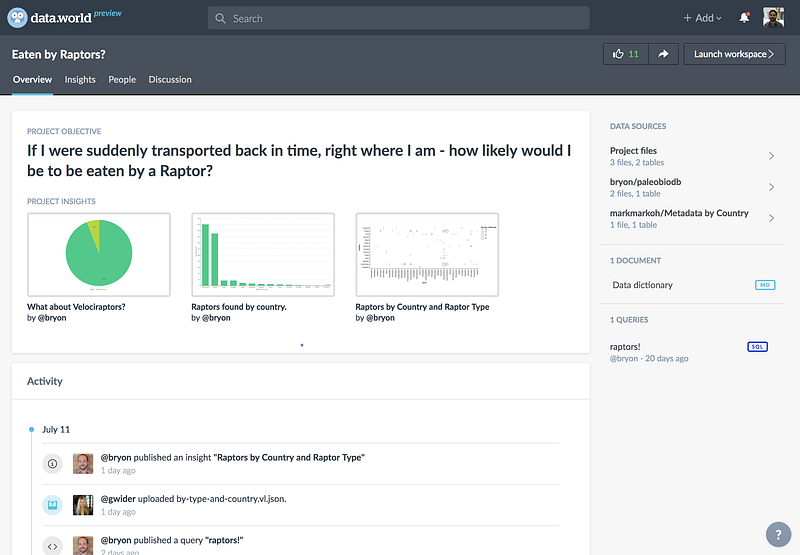Switch to the Insights tab
Image resolution: width=800 pixels, height=555 pixels.
click(x=80, y=80)
